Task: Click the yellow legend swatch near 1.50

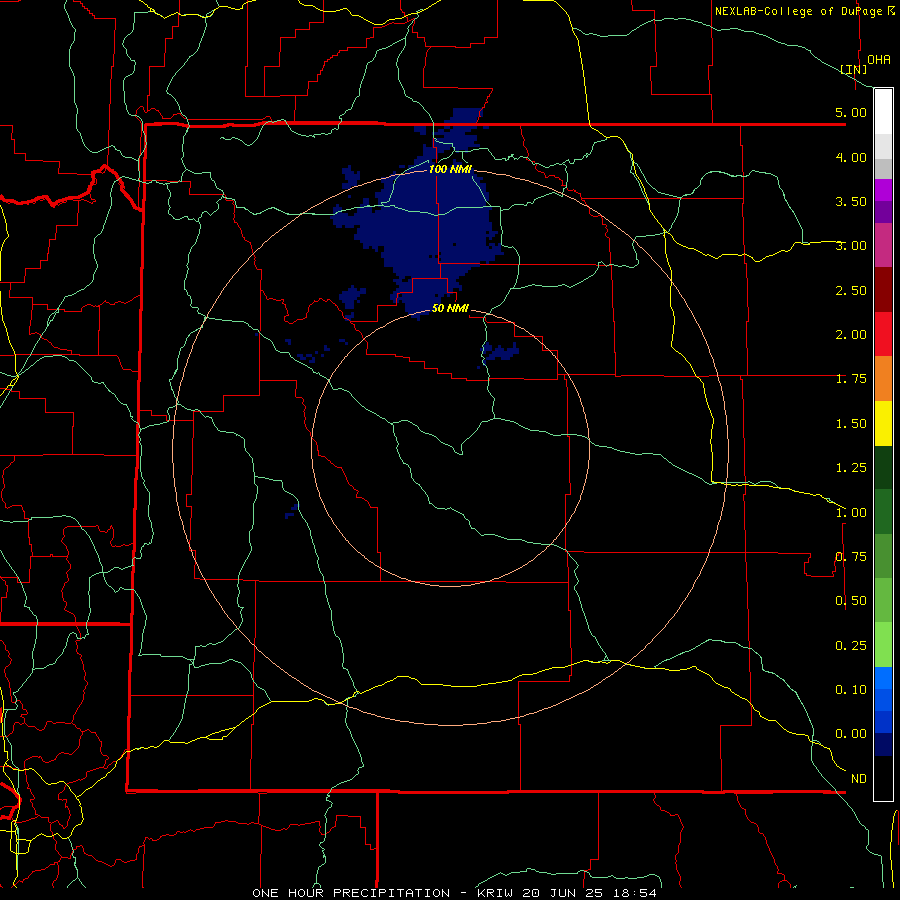Action: pyautogui.click(x=883, y=423)
